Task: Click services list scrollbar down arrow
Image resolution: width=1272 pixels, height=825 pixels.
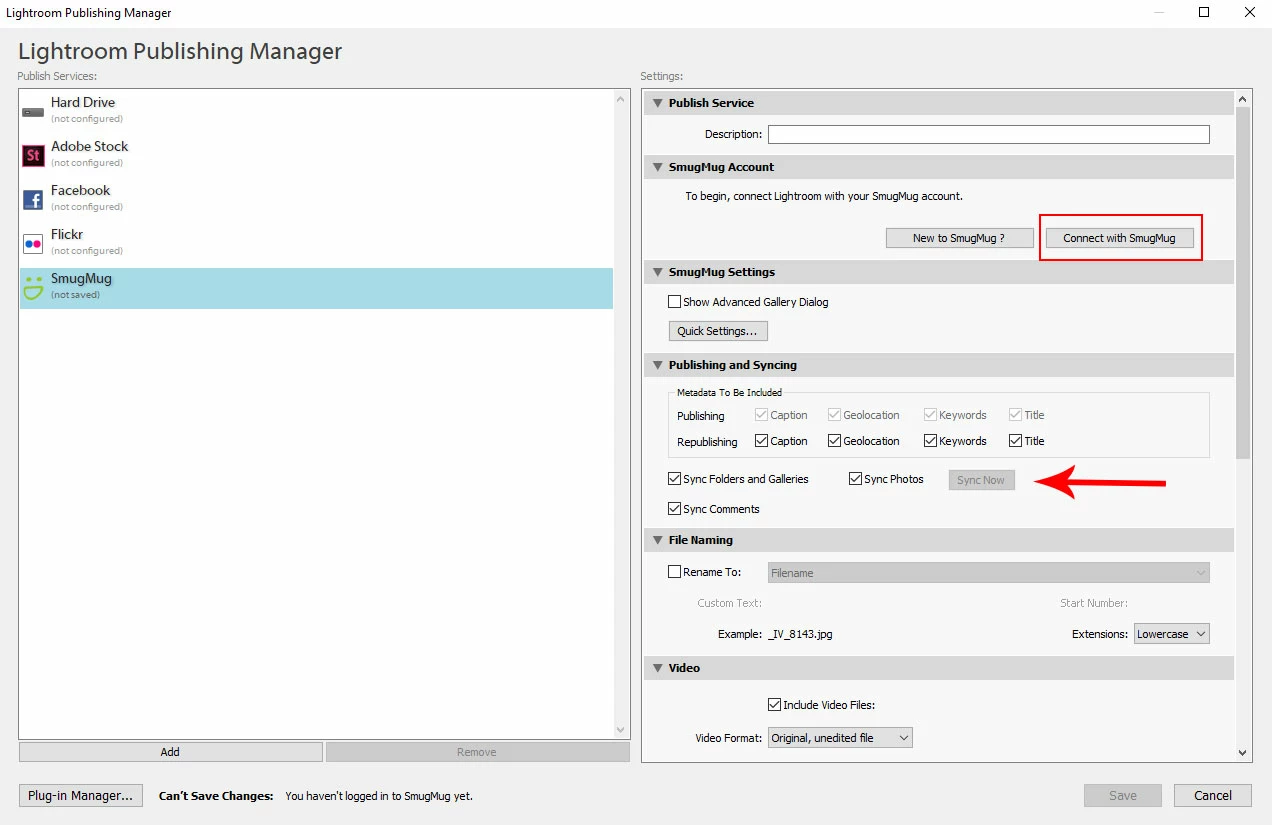Action: tap(621, 730)
